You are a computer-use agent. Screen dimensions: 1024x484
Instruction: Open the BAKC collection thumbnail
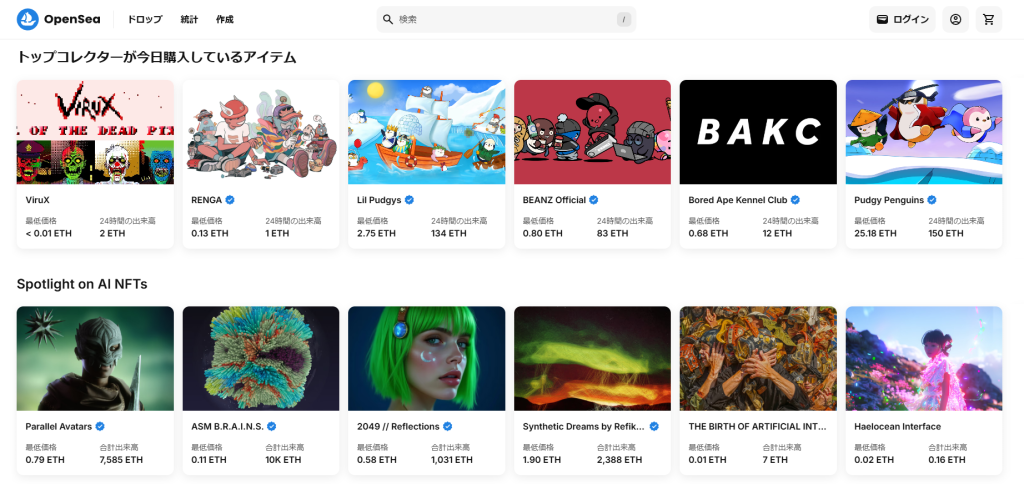(758, 132)
